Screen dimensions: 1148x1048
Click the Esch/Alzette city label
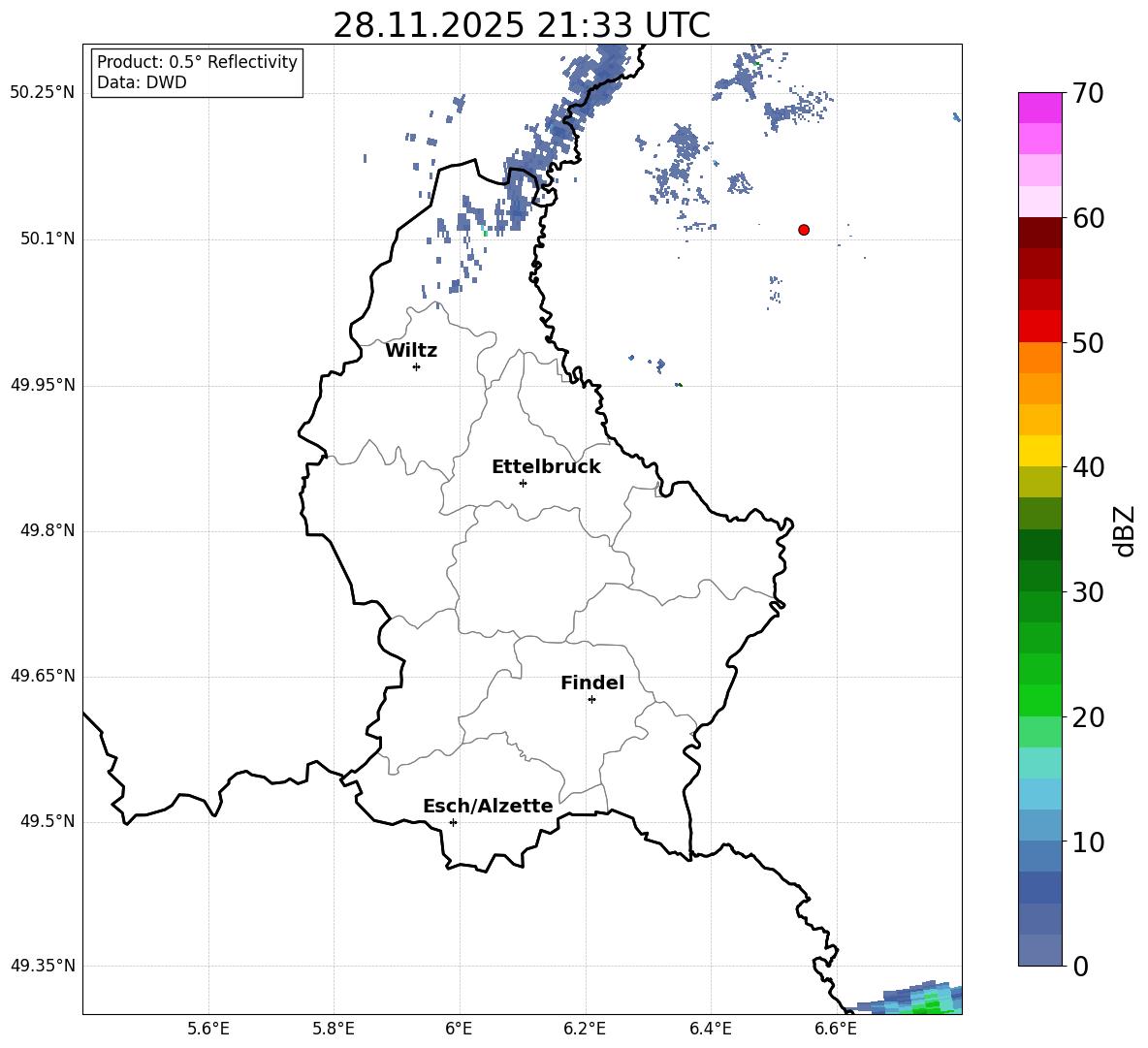click(488, 806)
